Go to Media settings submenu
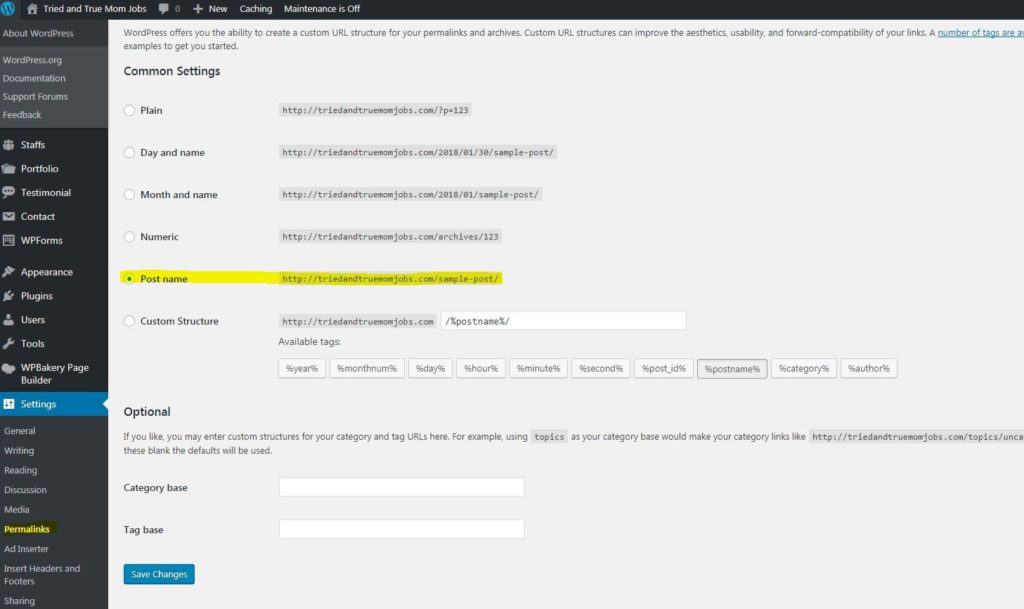The height and width of the screenshot is (609, 1024). (16, 509)
